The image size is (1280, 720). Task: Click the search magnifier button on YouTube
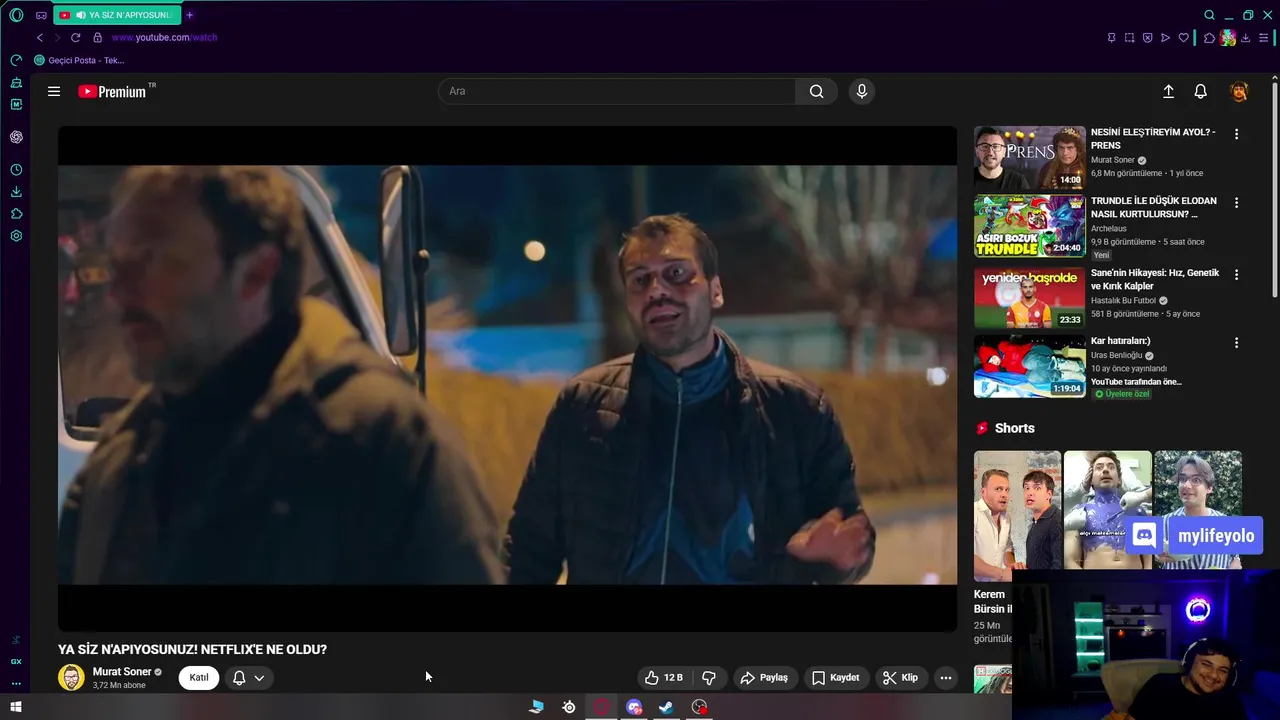tap(816, 91)
